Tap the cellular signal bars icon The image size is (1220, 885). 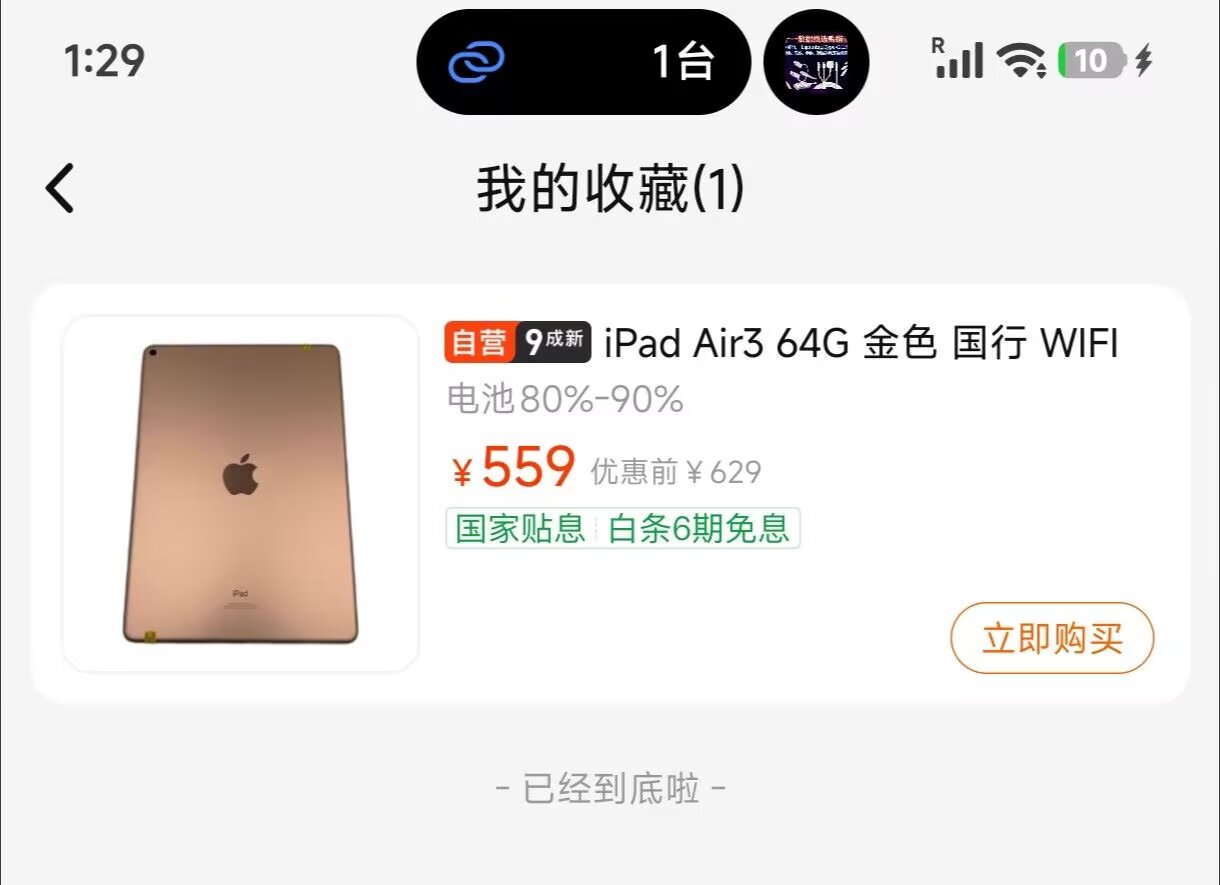coord(958,60)
